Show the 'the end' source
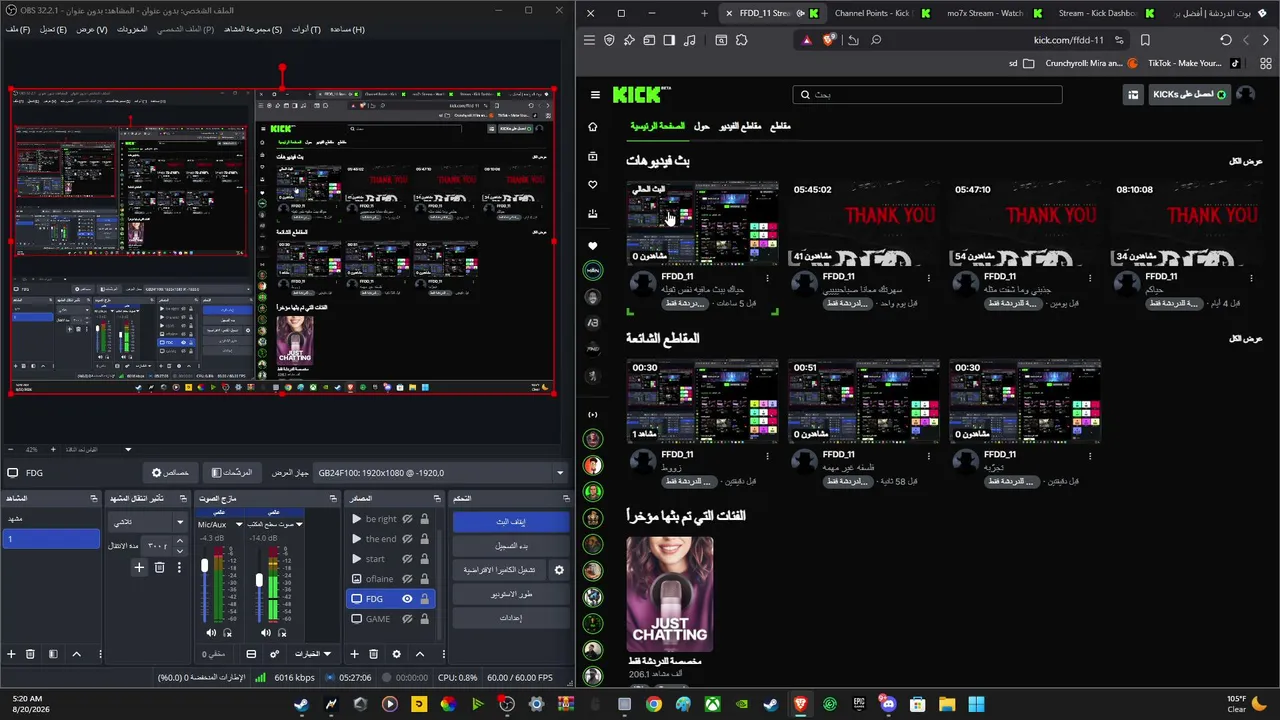 point(407,539)
